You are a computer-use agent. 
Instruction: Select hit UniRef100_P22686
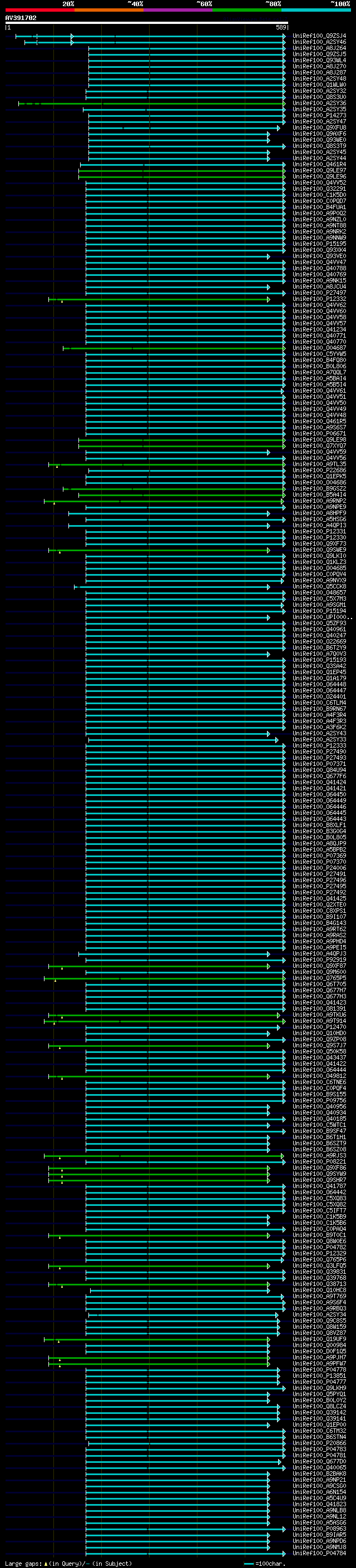pyautogui.click(x=319, y=471)
